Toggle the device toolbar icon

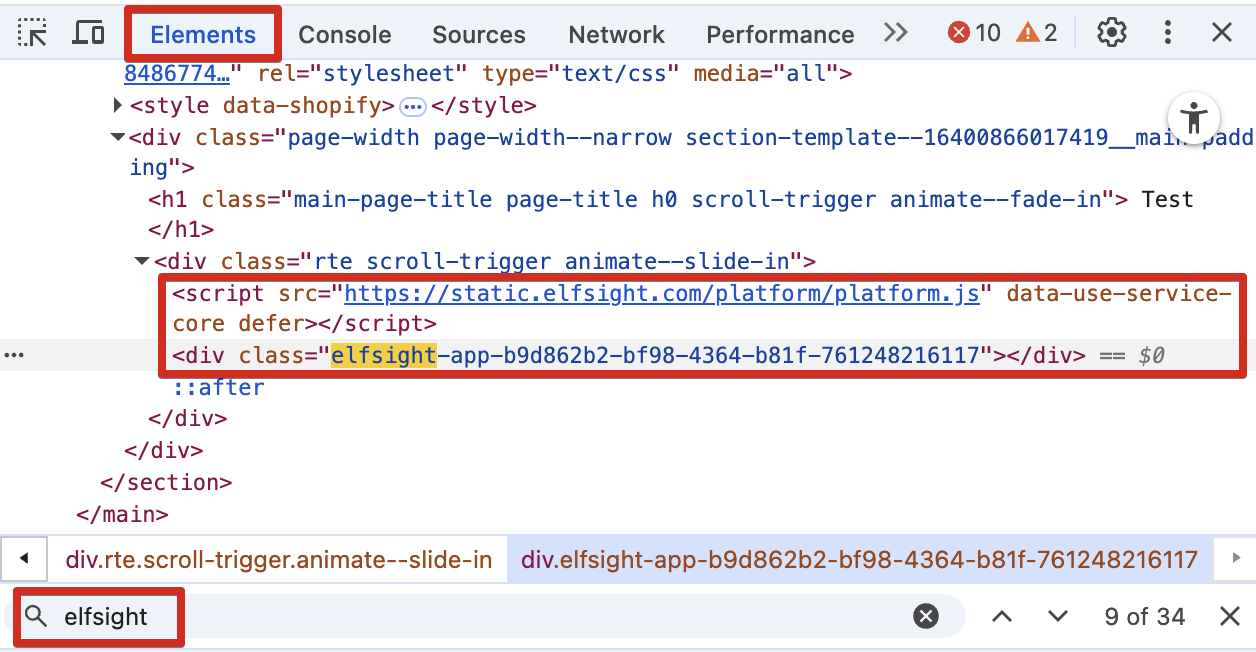(x=89, y=33)
